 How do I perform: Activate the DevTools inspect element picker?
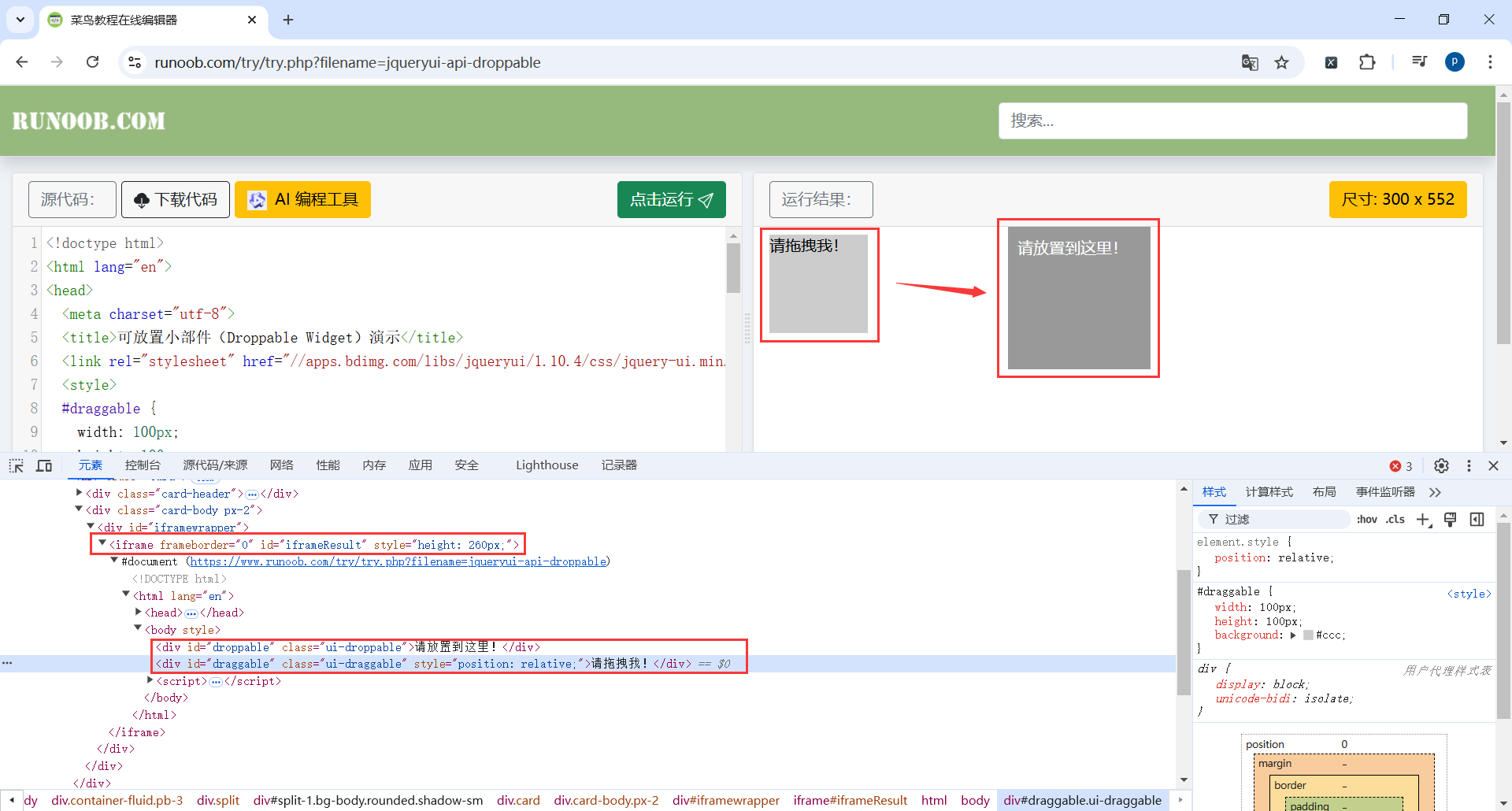coord(17,465)
